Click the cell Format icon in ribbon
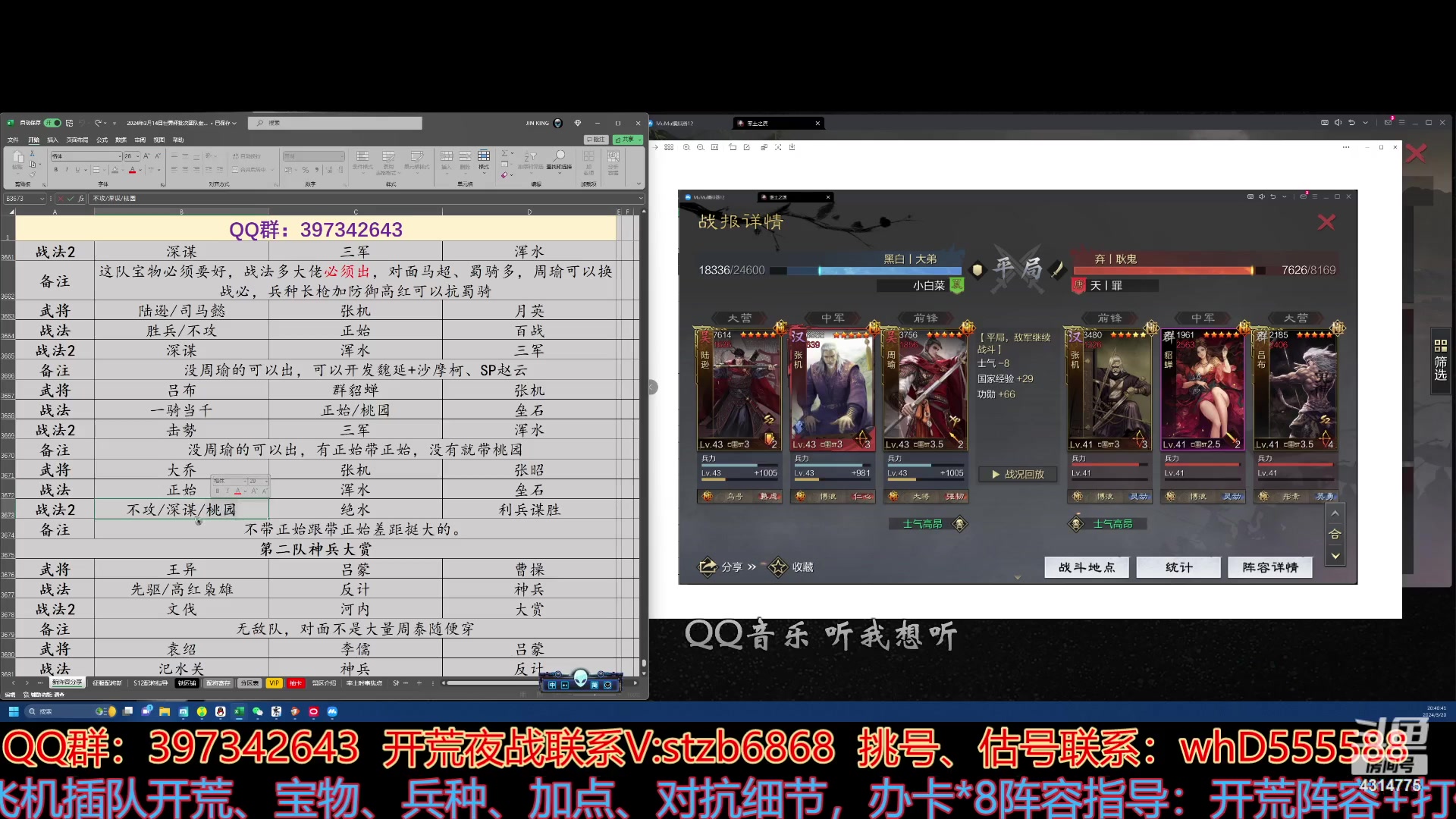This screenshot has height=819, width=1456. 484,157
